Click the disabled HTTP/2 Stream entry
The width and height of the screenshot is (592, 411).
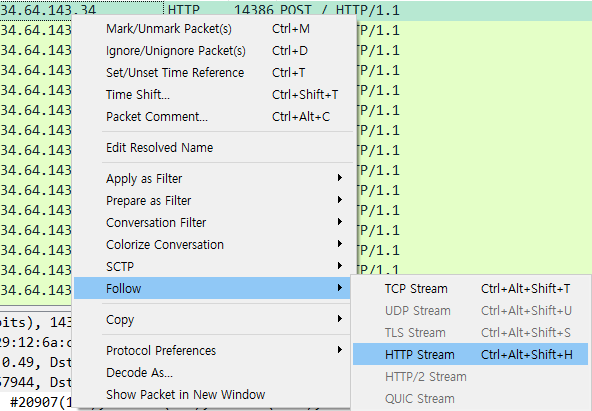[470, 376]
